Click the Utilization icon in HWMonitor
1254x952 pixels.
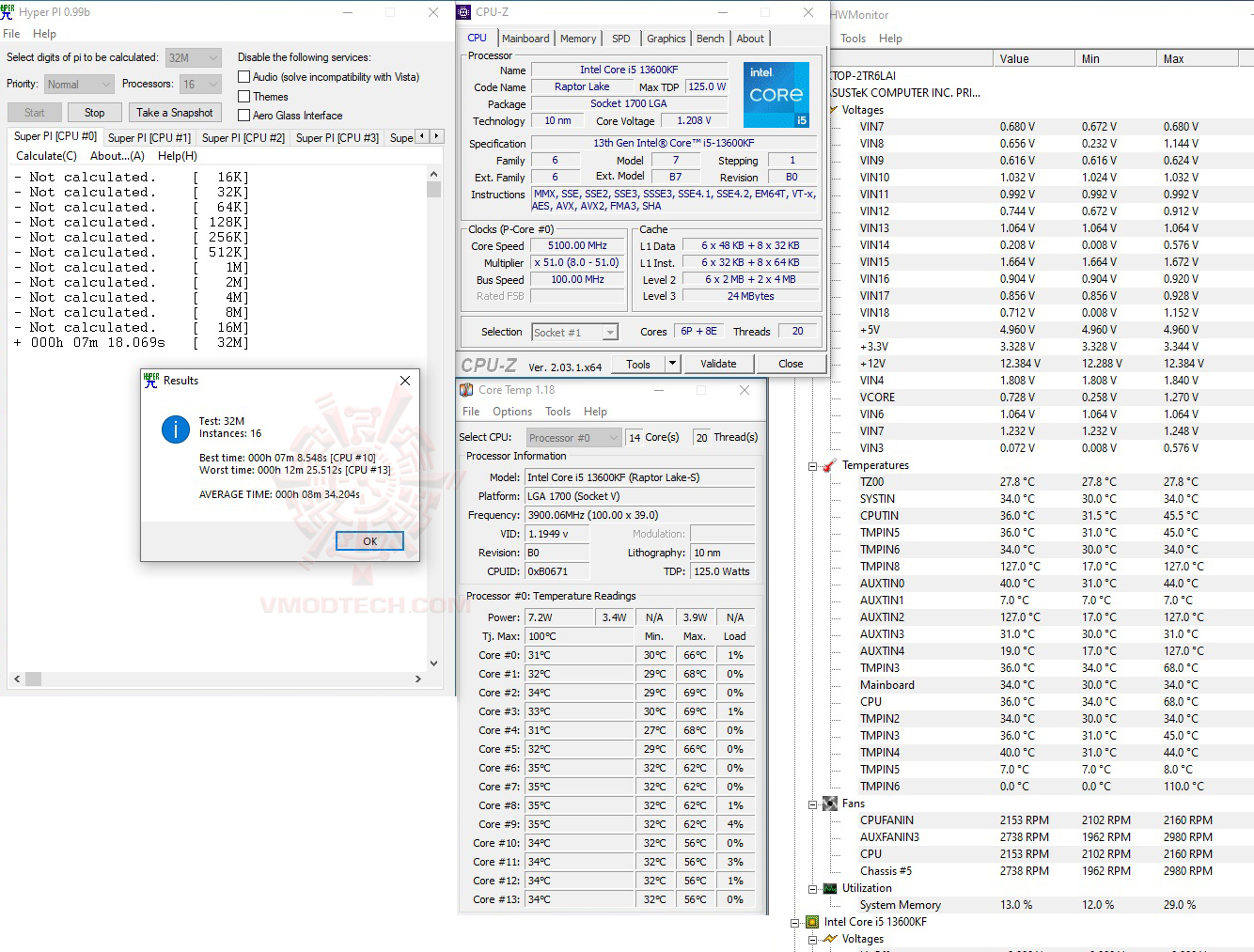pos(828,888)
